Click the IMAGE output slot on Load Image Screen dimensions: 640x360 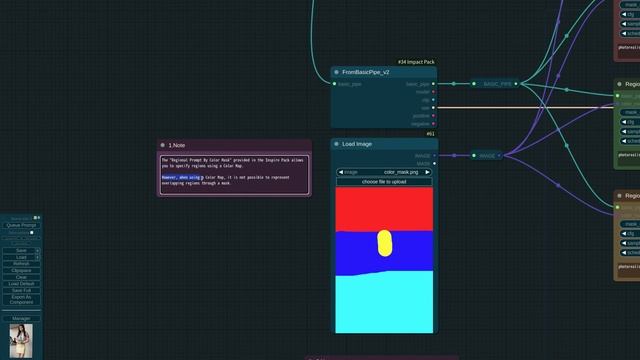click(x=434, y=156)
